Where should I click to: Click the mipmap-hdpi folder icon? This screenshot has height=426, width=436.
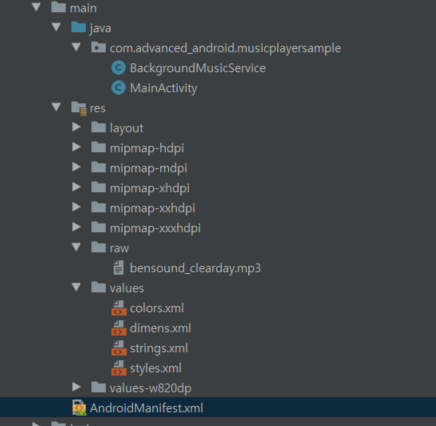(98, 147)
